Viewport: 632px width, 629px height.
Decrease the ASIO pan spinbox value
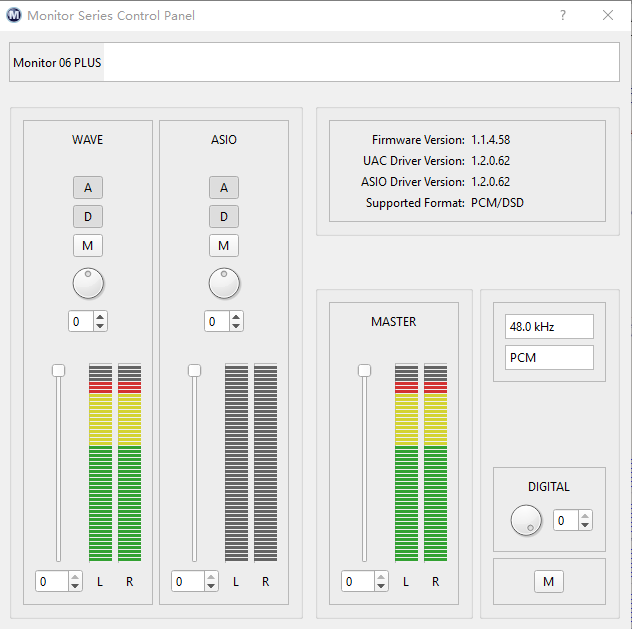click(236, 326)
